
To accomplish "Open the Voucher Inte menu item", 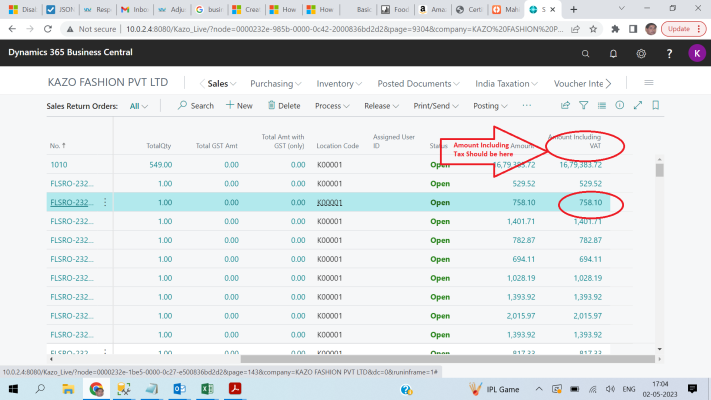I will (578, 83).
